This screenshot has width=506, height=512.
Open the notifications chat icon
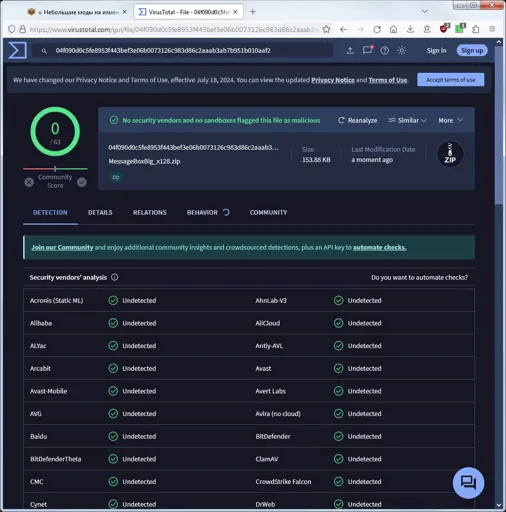(x=367, y=50)
